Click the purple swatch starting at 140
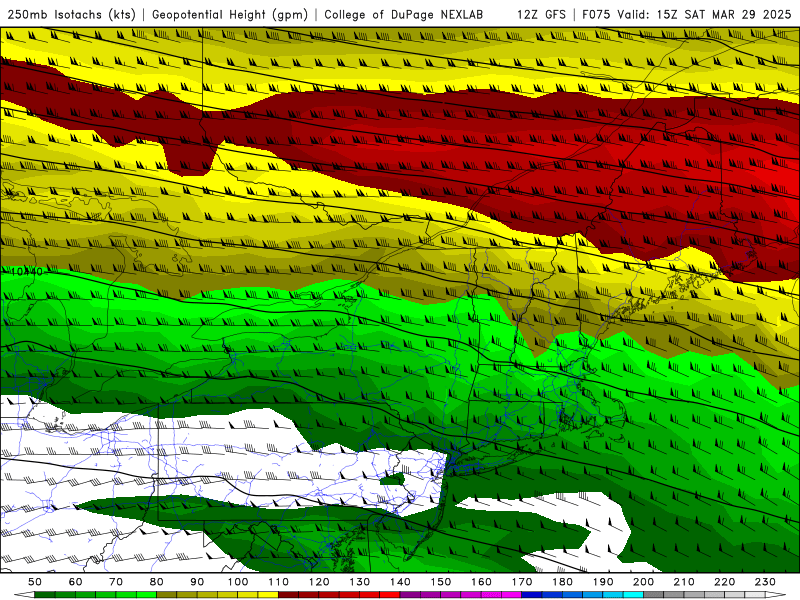Screen dimensions: 800x600 point(410,595)
